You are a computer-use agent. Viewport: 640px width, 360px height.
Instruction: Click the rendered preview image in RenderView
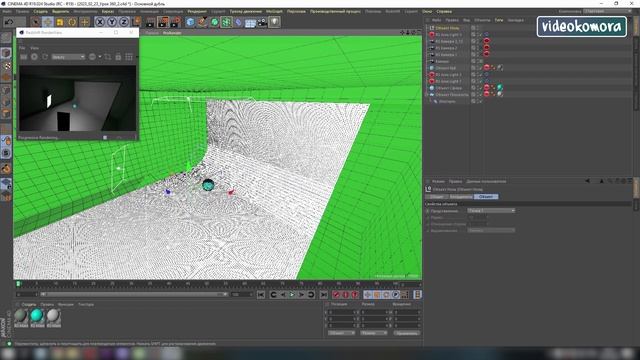coord(78,98)
